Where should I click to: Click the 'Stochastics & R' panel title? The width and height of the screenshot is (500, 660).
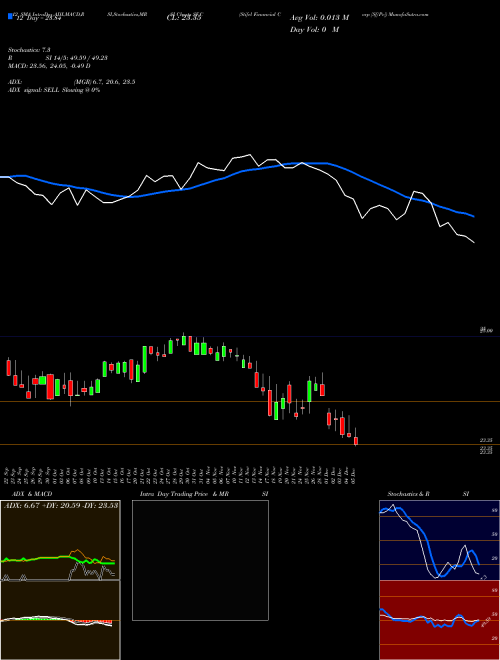click(x=408, y=494)
